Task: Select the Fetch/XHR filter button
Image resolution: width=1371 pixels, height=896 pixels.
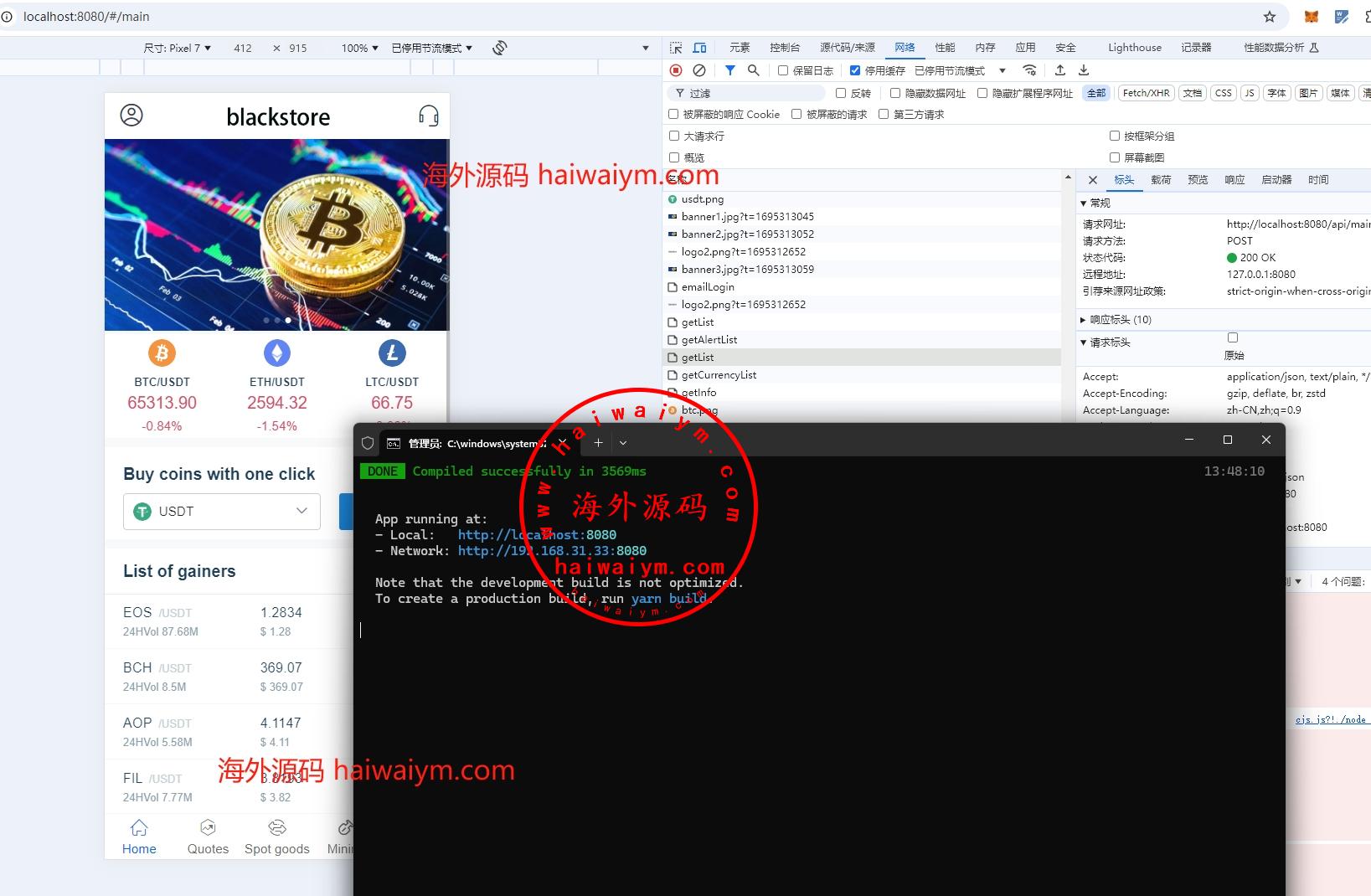Action: pos(1146,93)
